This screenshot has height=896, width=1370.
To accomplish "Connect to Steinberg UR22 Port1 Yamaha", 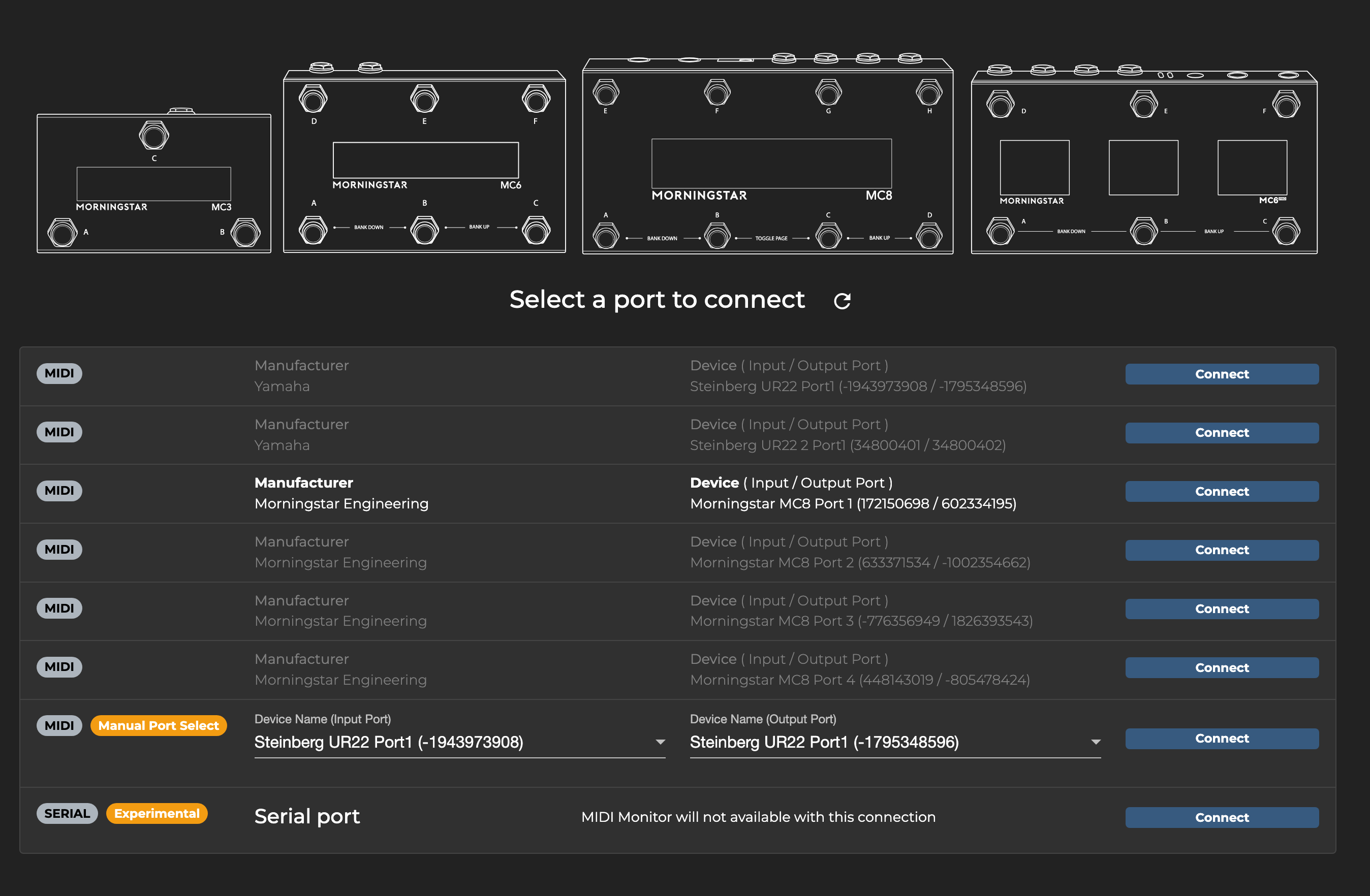I will (x=1222, y=374).
